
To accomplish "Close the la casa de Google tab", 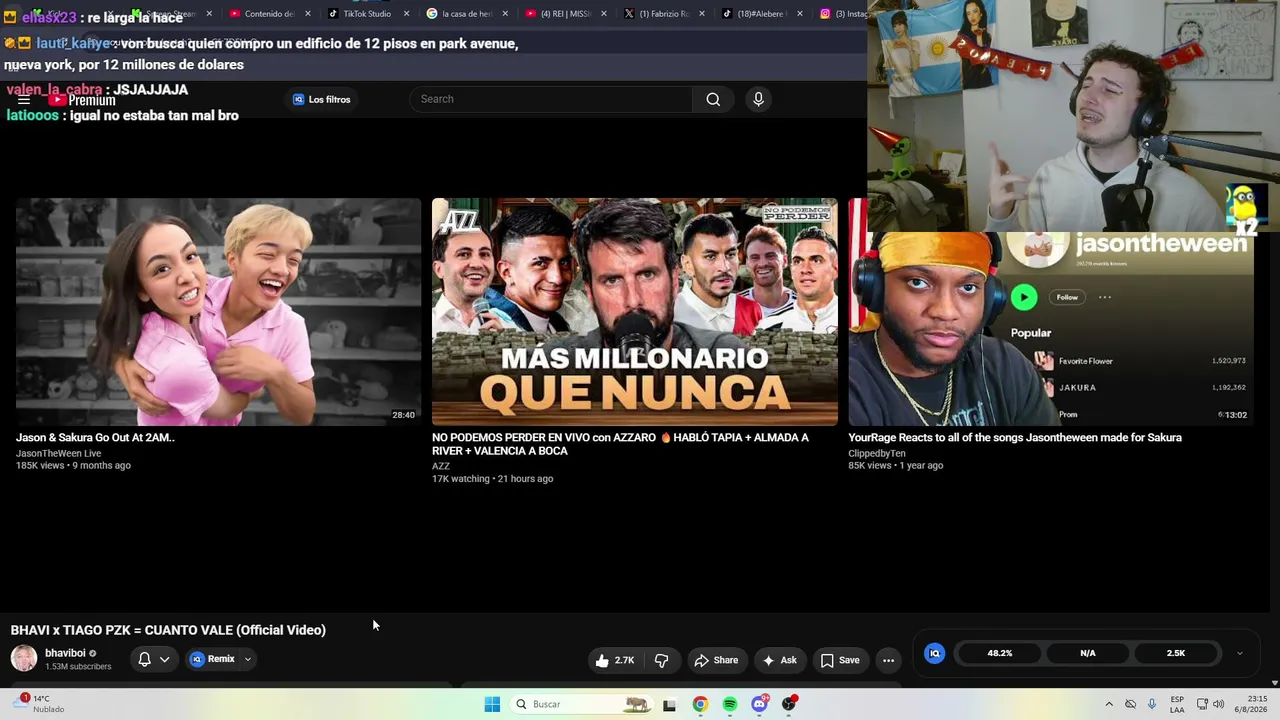I will tap(505, 14).
